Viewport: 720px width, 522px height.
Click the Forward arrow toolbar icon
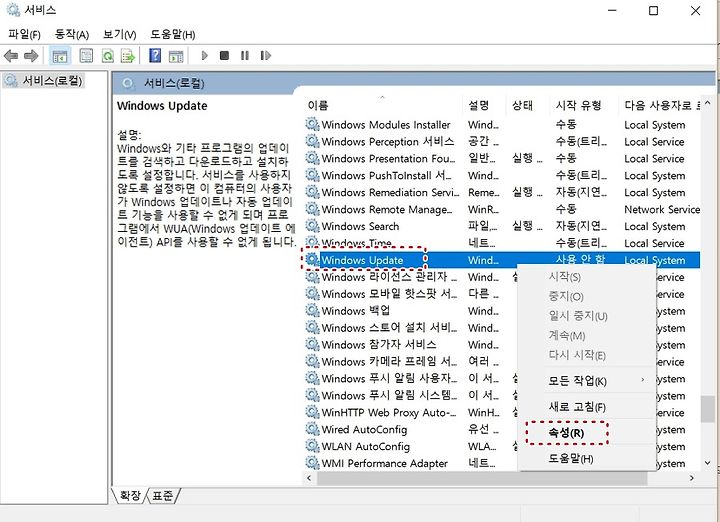tap(31, 56)
